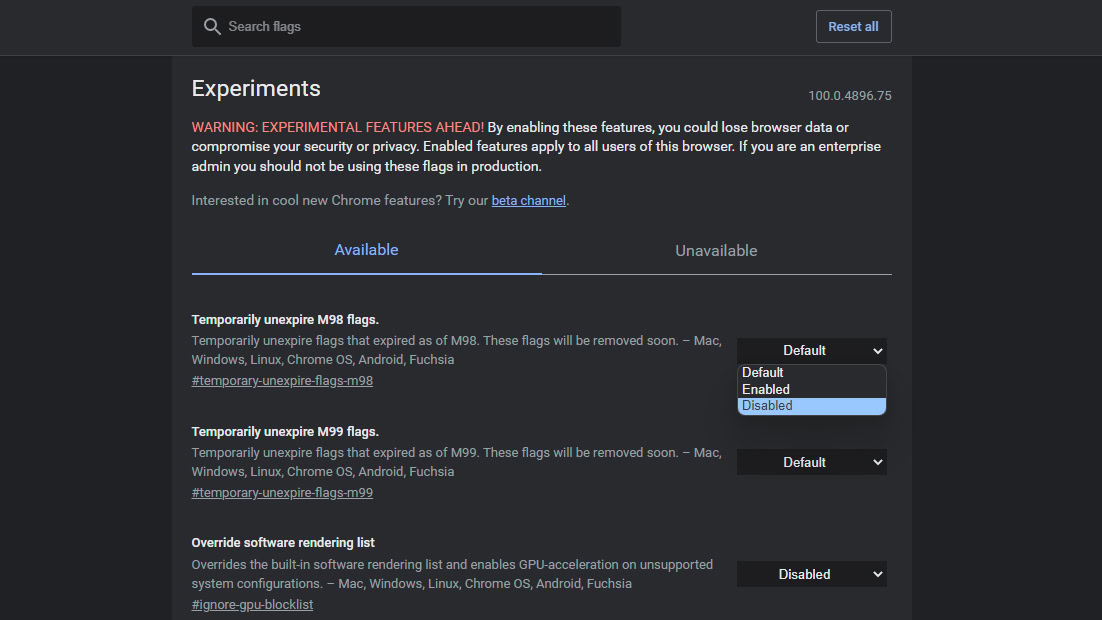Collapse the M98 flags Default dropdown

(x=811, y=351)
